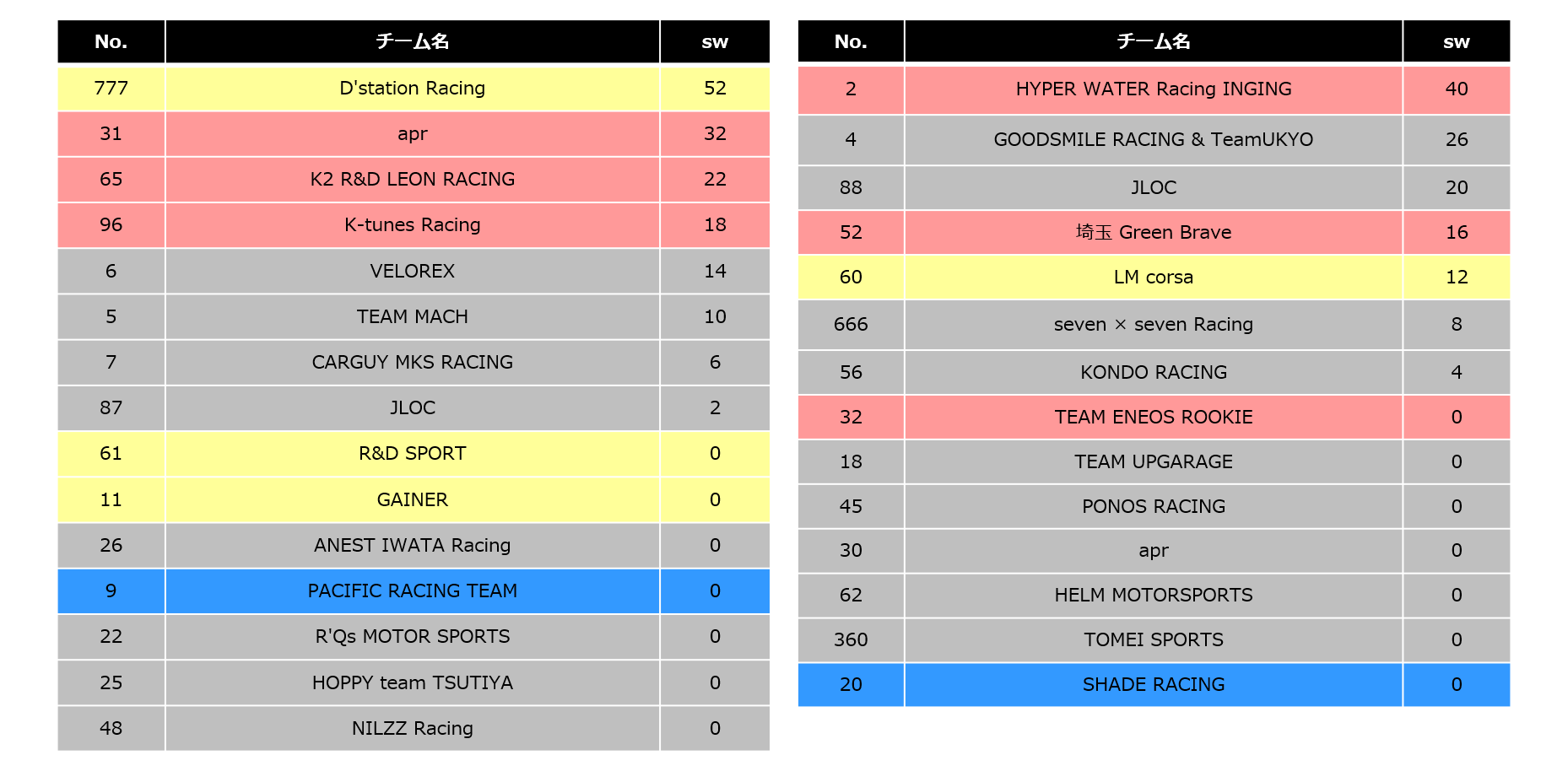Select the blue SHADE RACING row
This screenshot has height=782, width=1568.
(x=1153, y=684)
